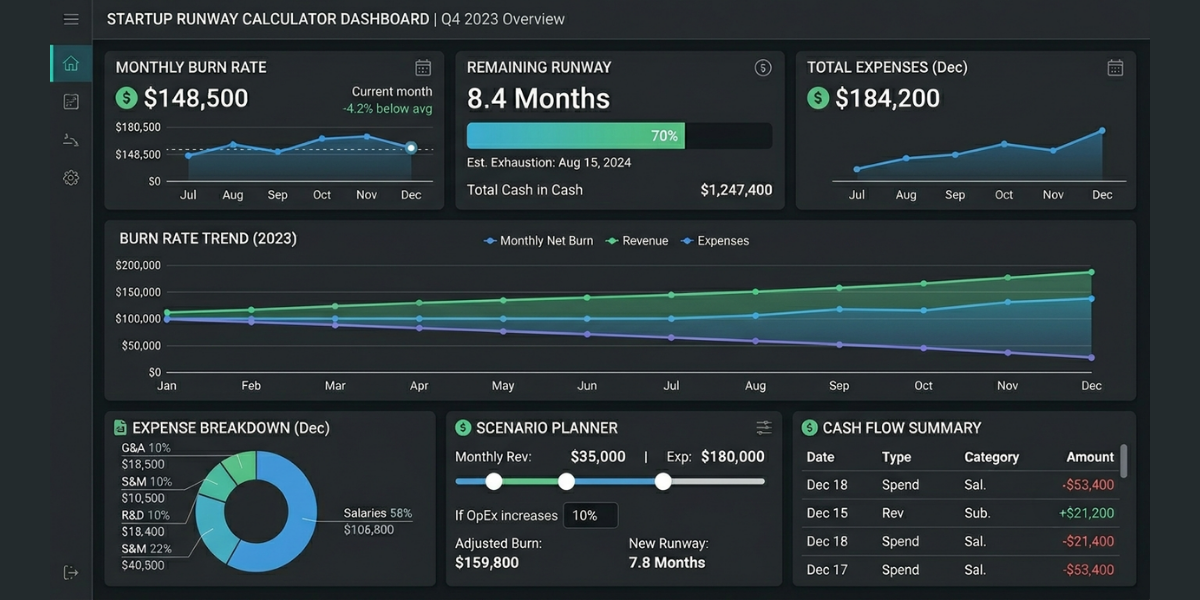Screen dimensions: 1200x600
Task: Open the hamburger menu icon
Action: coord(71,19)
